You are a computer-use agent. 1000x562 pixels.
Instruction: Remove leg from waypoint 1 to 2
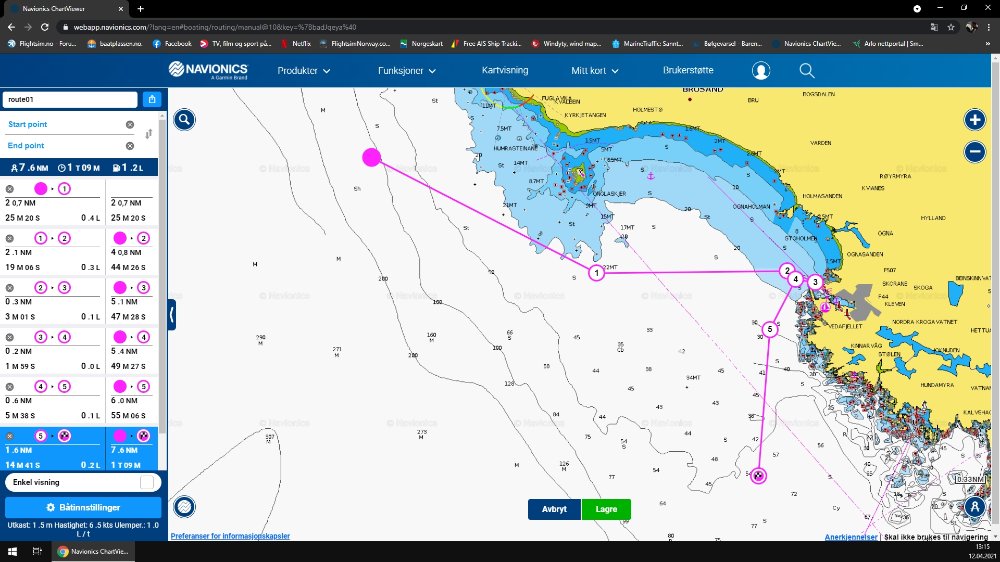(10, 238)
